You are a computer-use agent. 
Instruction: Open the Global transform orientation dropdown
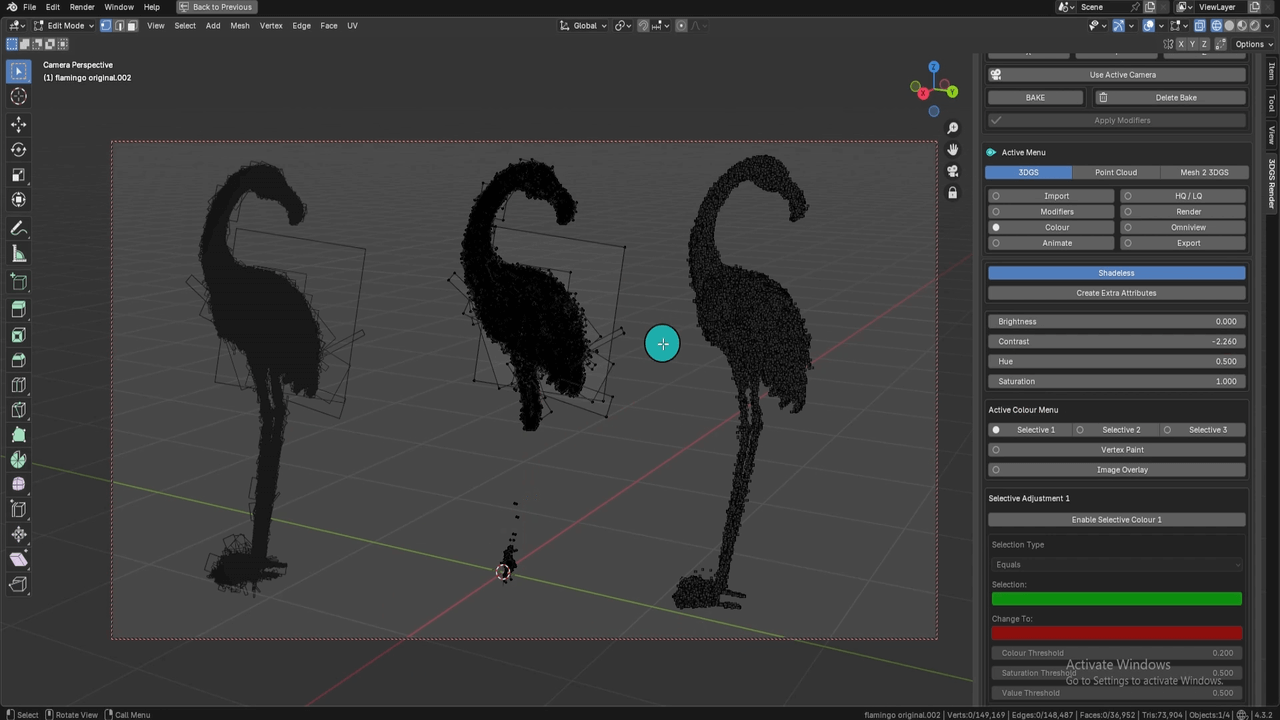[x=585, y=26]
